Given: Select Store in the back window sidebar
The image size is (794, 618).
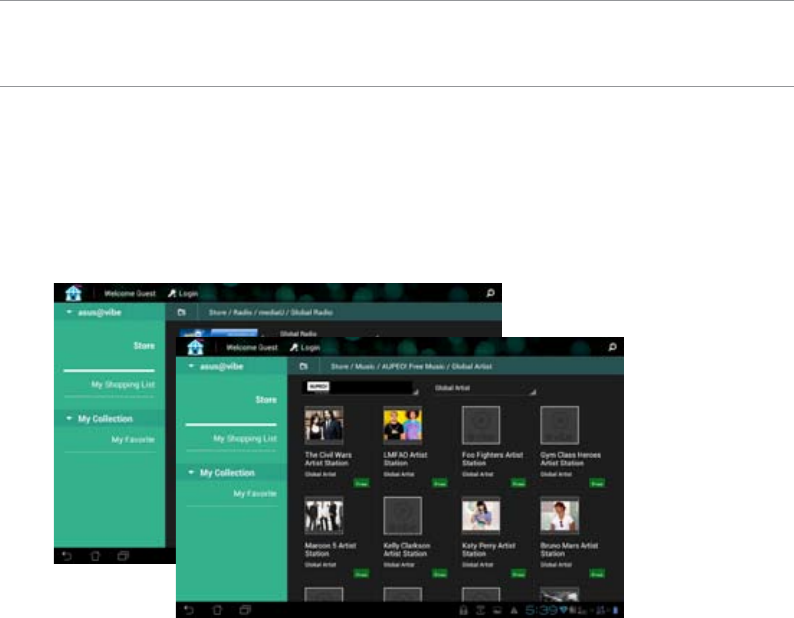Looking at the screenshot, I should pyautogui.click(x=144, y=345).
